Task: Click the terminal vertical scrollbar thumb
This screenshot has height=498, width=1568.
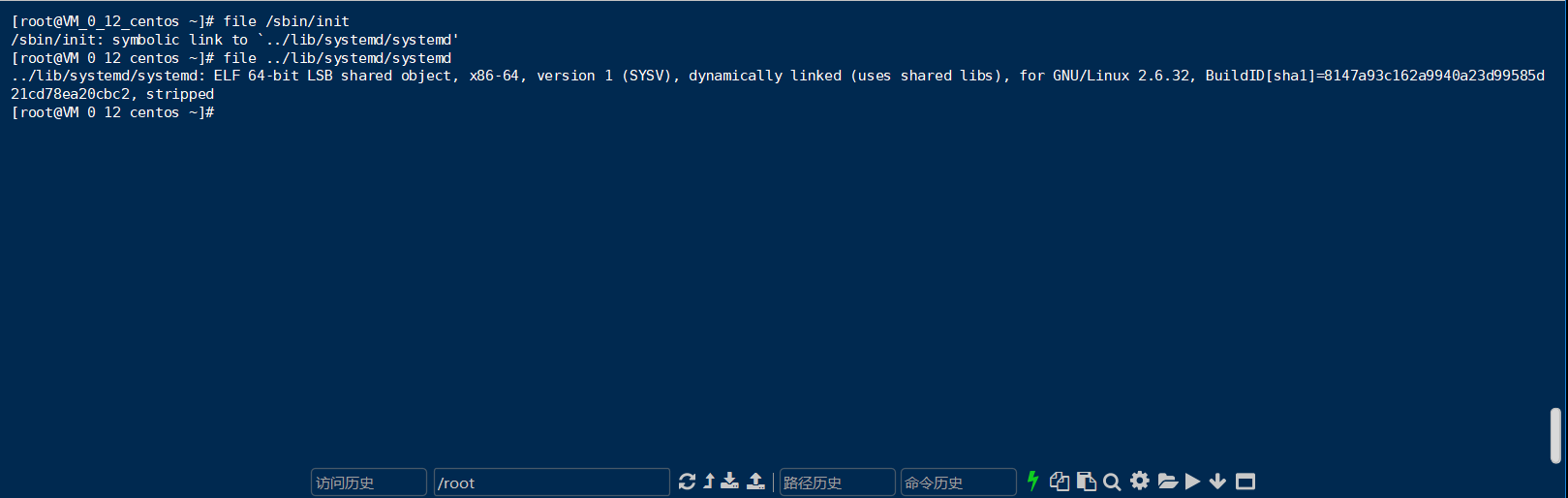Action: click(1555, 436)
